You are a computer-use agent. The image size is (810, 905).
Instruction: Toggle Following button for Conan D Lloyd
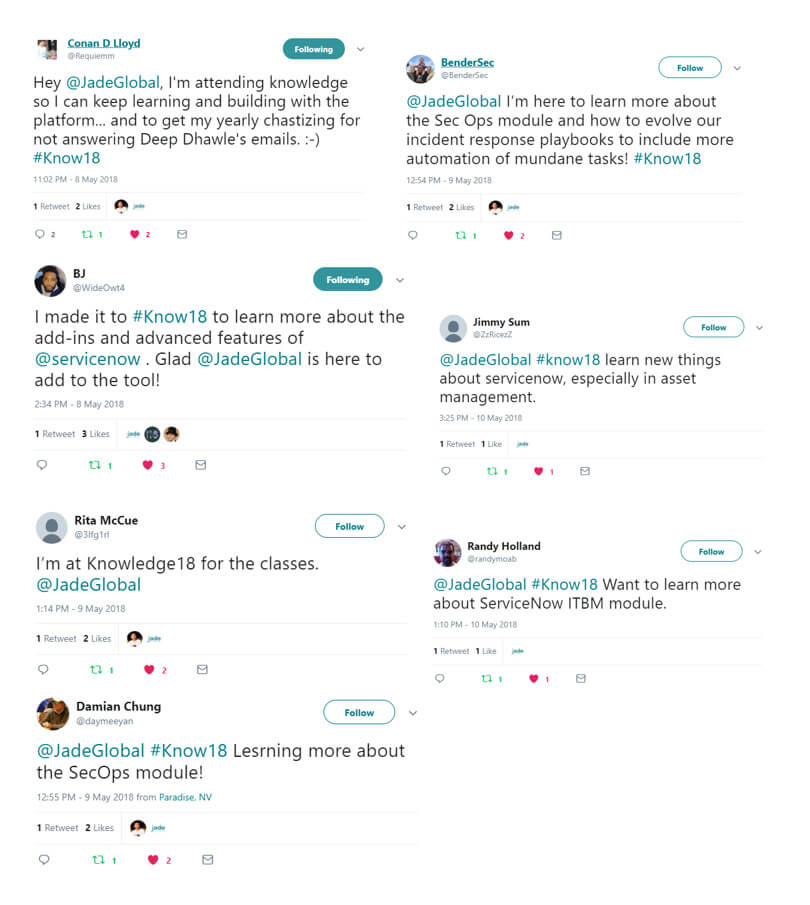(313, 49)
